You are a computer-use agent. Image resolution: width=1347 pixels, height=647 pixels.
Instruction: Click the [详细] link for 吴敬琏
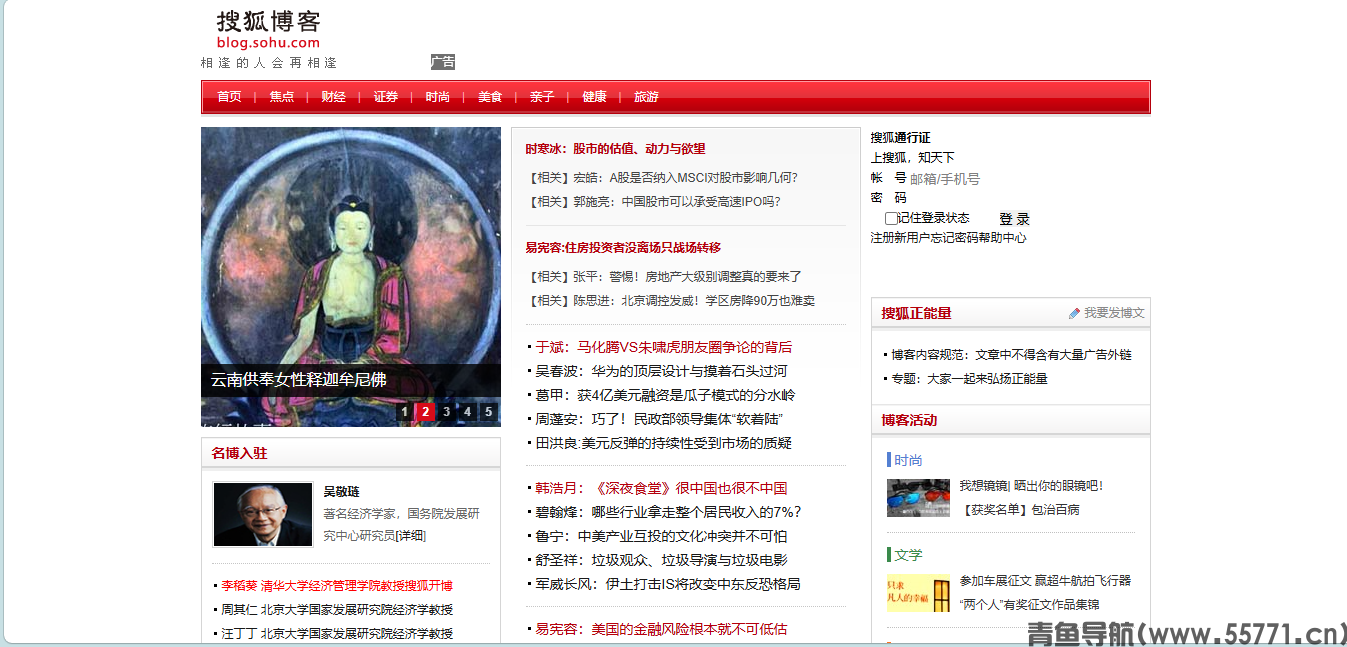(411, 535)
